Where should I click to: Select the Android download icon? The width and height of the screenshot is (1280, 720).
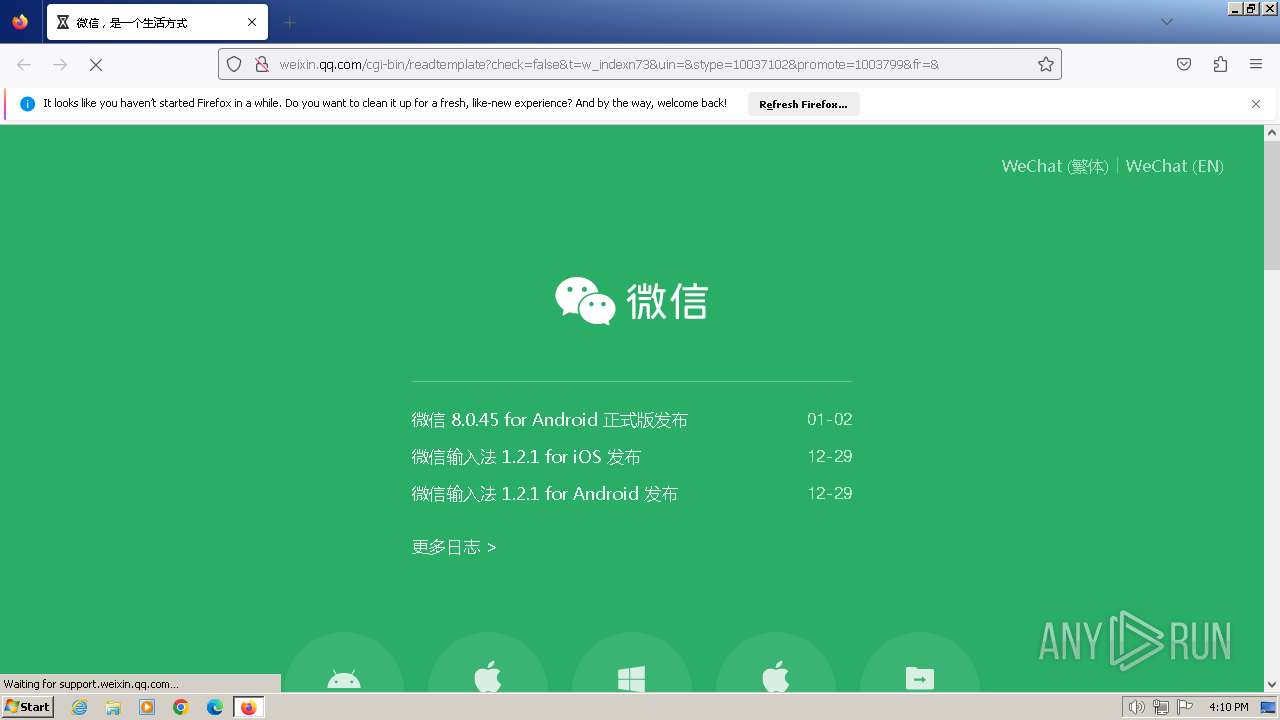coord(344,662)
